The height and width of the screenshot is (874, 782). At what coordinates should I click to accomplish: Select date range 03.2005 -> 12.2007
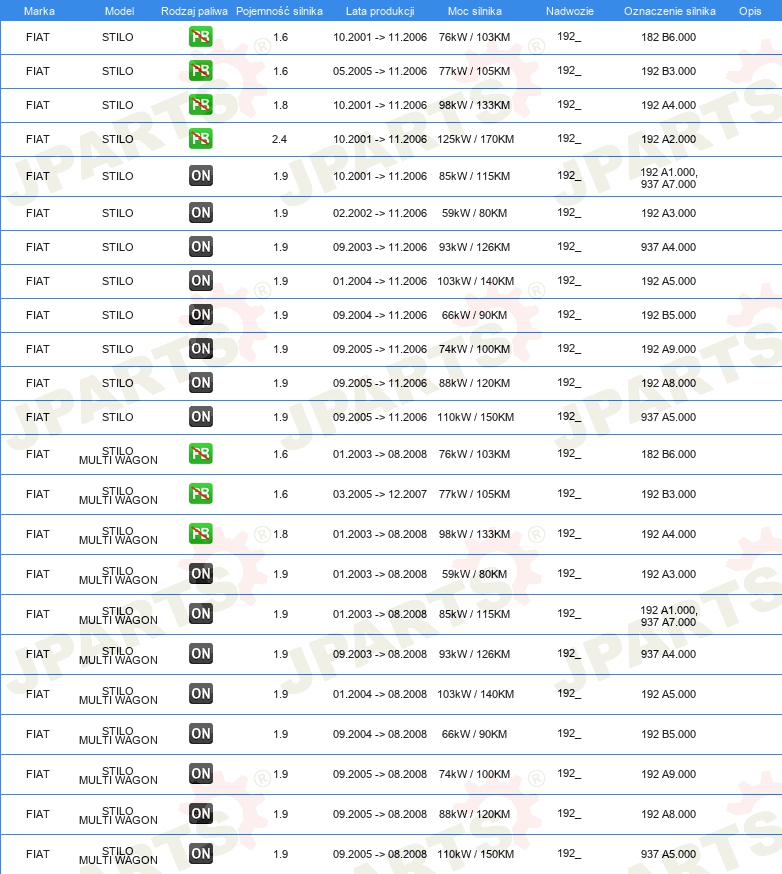click(x=380, y=494)
